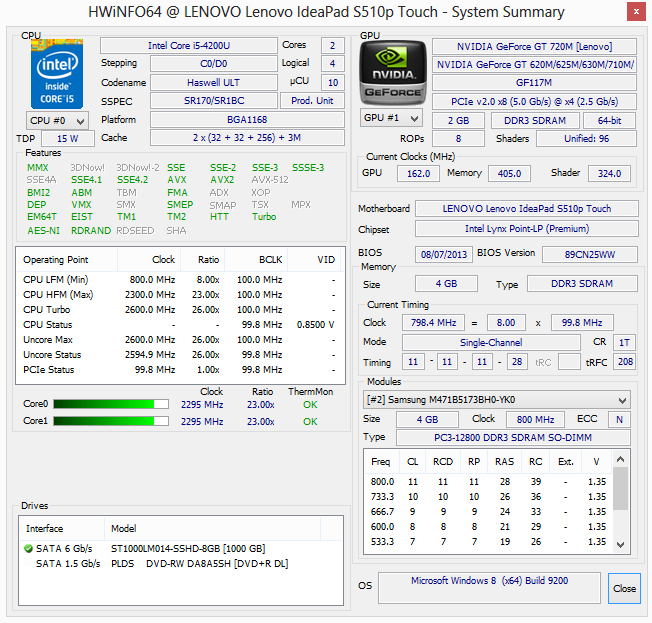Click the scroll down arrow in memory timings
The height and width of the screenshot is (623, 652).
click(620, 544)
